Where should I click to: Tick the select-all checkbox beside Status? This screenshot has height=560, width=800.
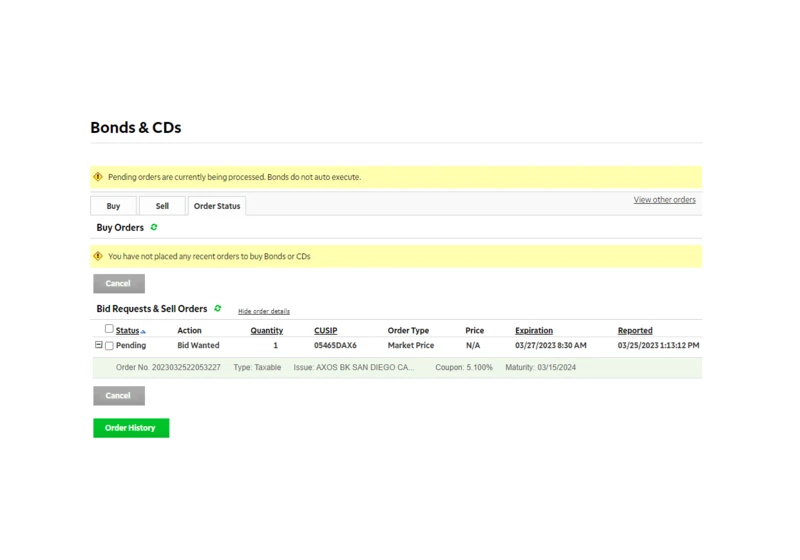[109, 328]
